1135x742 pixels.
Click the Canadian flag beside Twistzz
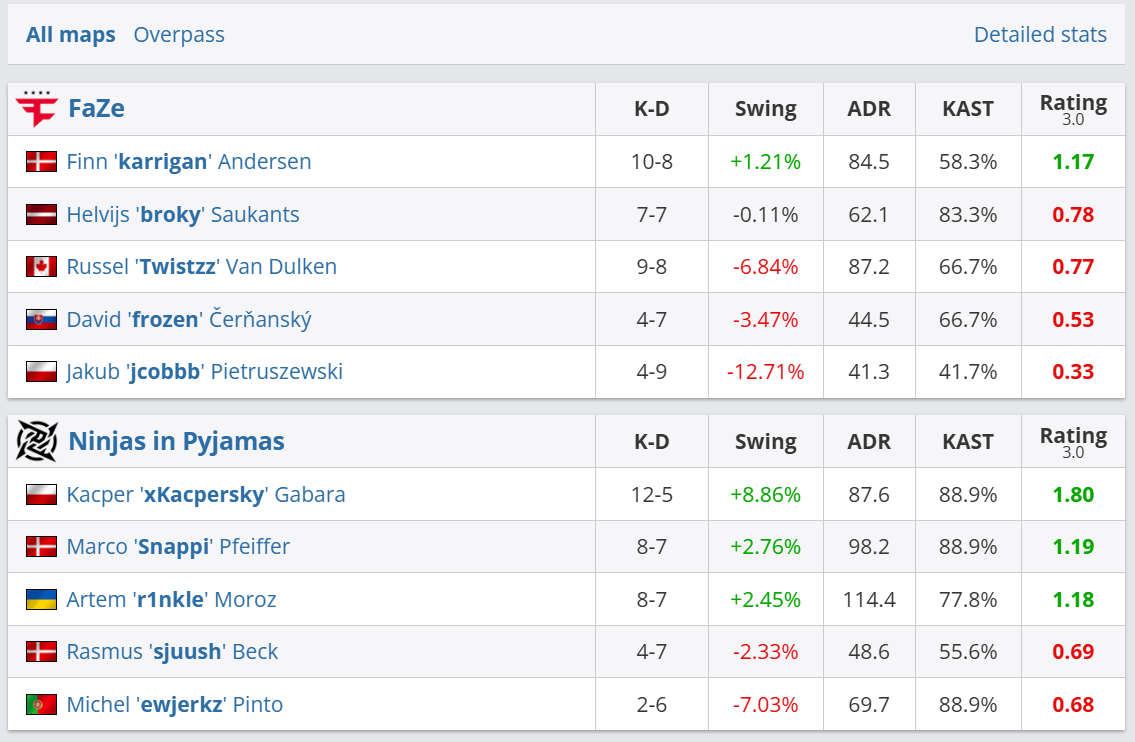[41, 267]
